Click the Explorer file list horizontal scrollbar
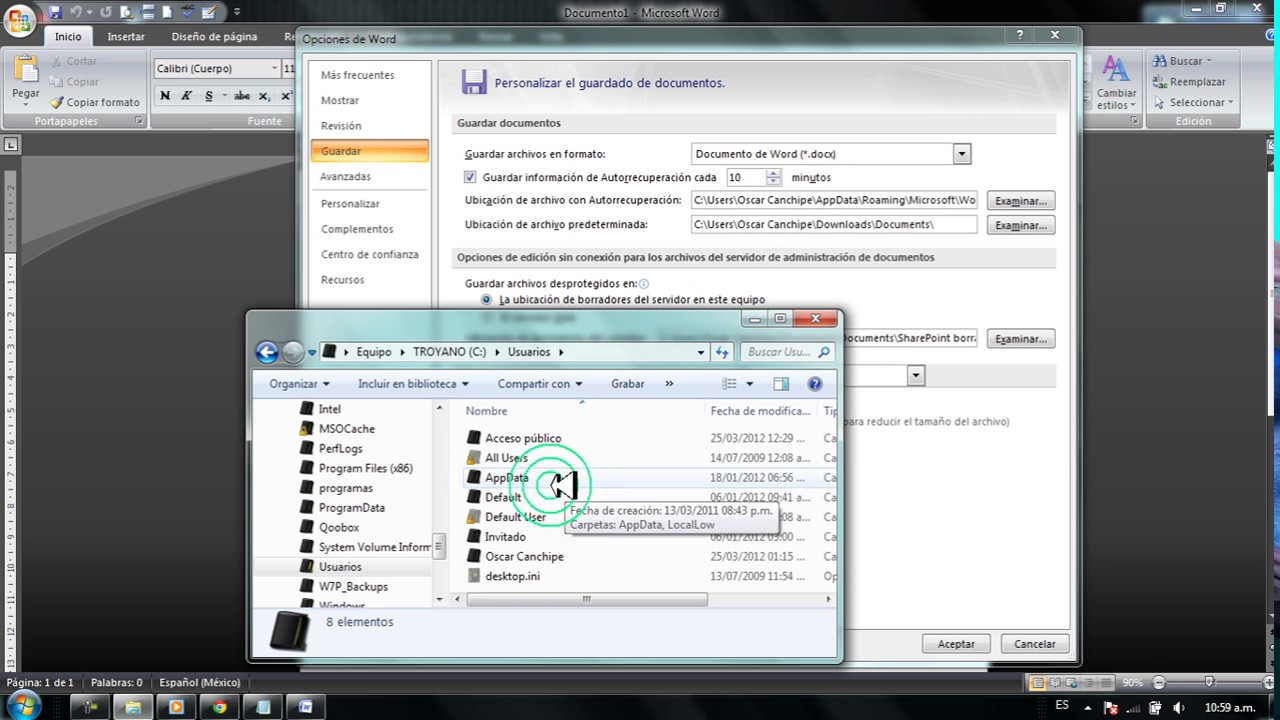1280x720 pixels. 587,599
